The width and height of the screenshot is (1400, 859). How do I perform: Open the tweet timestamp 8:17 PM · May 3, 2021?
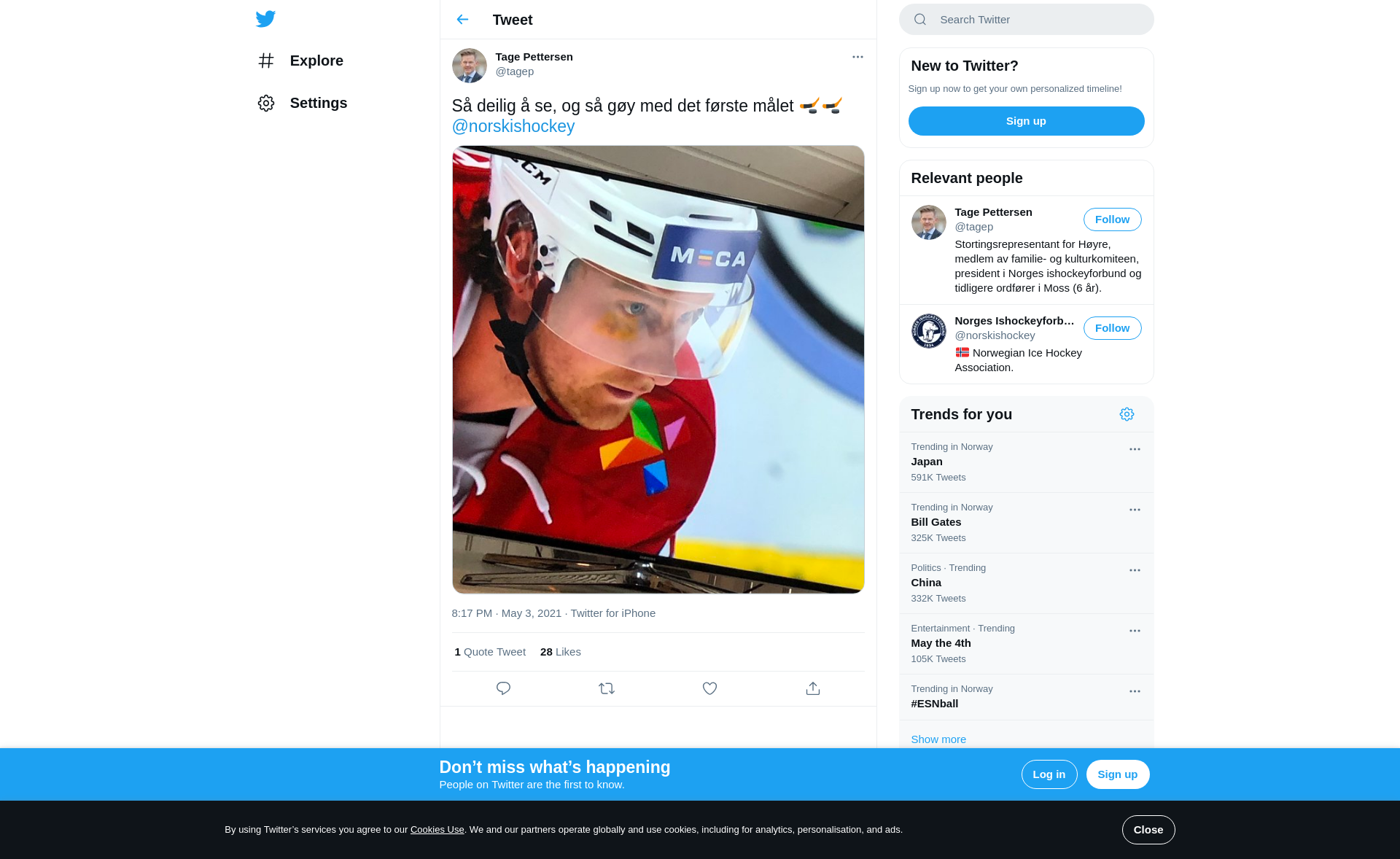click(507, 613)
